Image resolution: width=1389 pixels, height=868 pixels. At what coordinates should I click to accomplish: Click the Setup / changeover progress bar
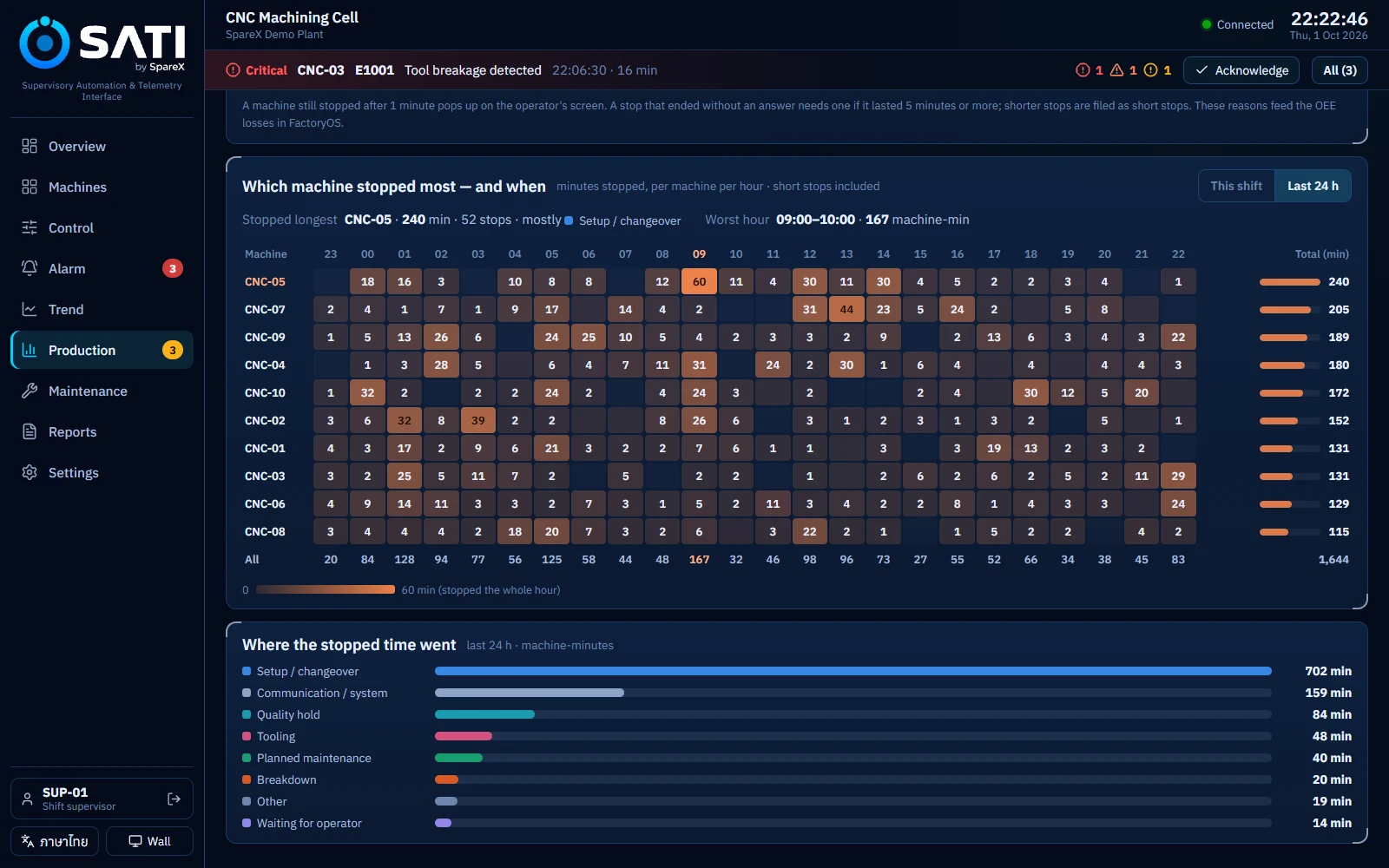click(852, 671)
